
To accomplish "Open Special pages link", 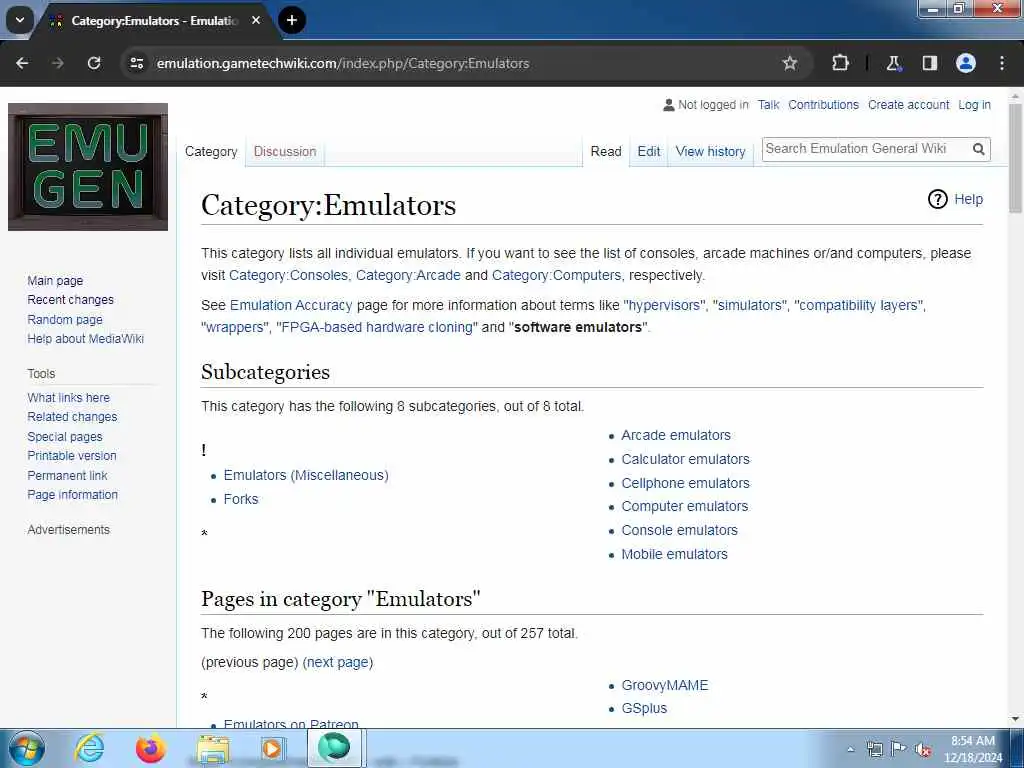I will pyautogui.click(x=65, y=436).
